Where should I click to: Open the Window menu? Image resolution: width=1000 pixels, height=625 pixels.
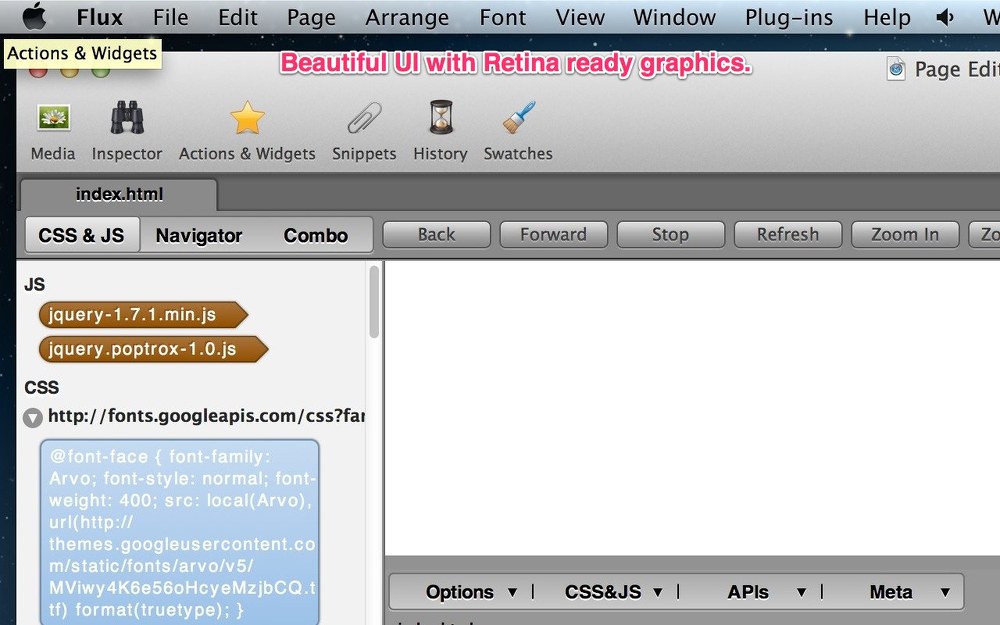[x=674, y=17]
